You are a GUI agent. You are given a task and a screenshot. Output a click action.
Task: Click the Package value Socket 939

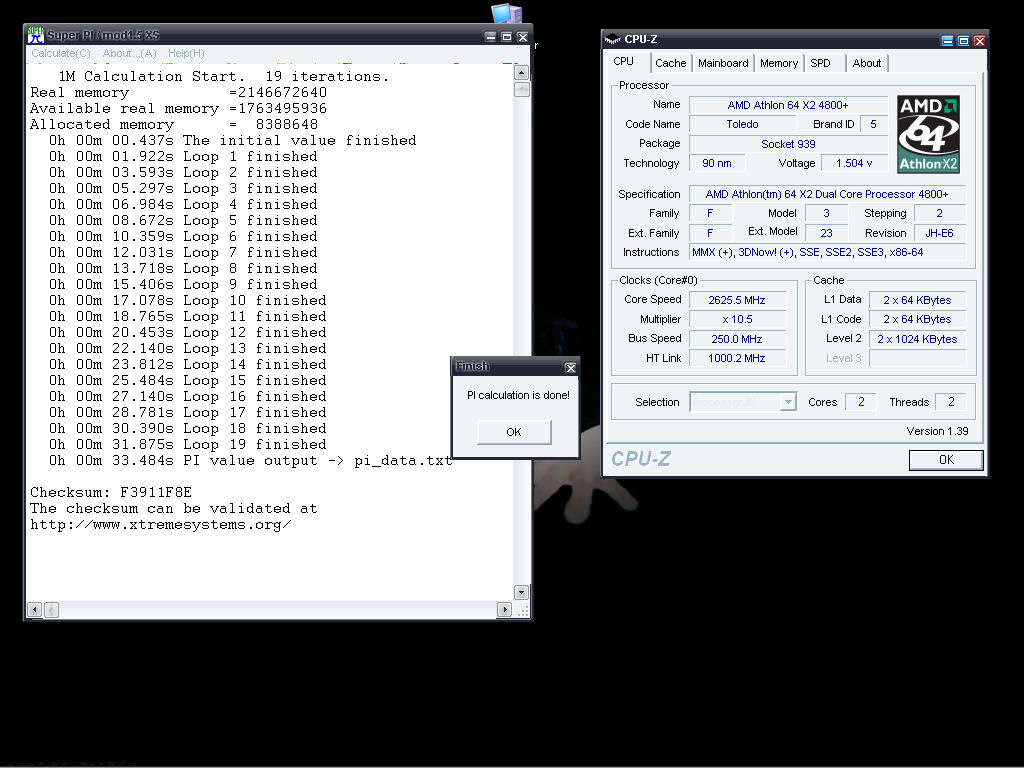point(788,144)
